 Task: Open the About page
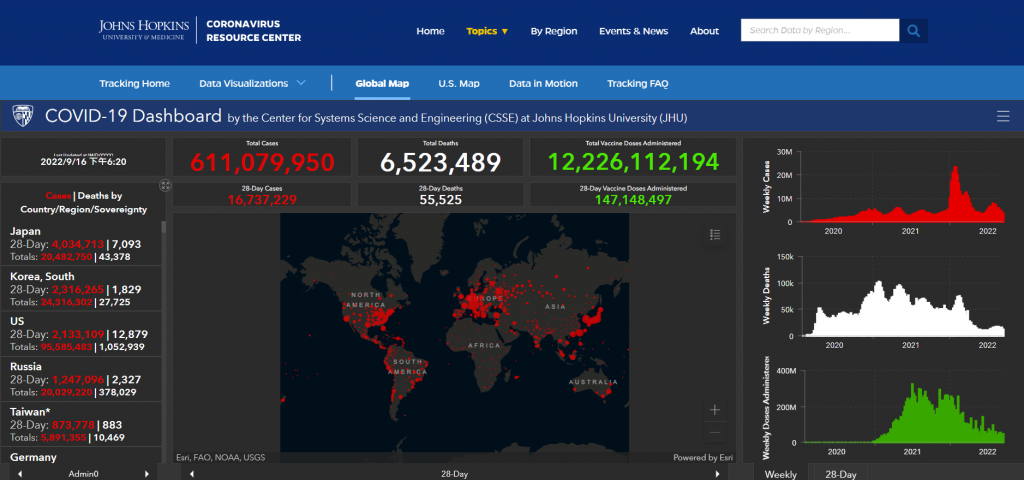[704, 31]
